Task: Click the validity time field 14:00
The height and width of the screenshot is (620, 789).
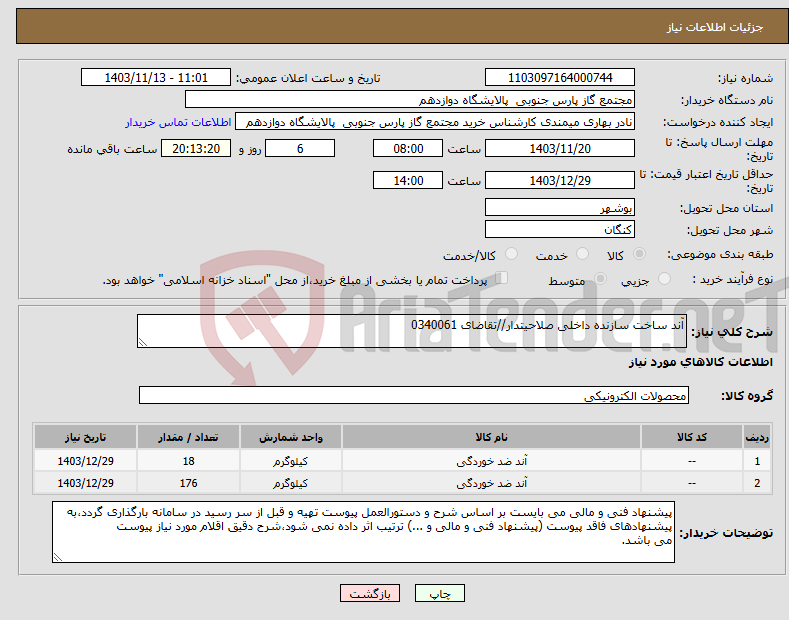Action: tap(408, 180)
